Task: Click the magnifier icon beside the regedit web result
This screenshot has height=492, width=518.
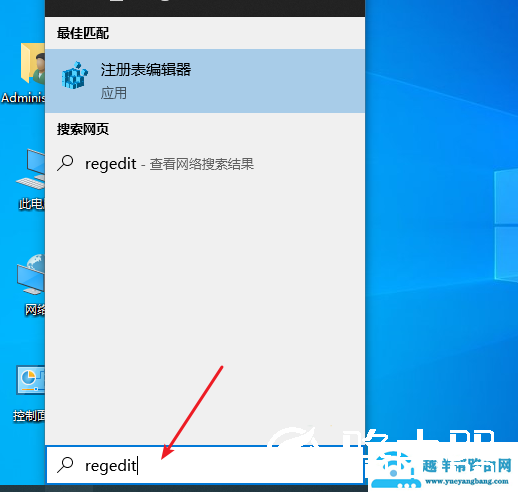Action: tap(65, 163)
